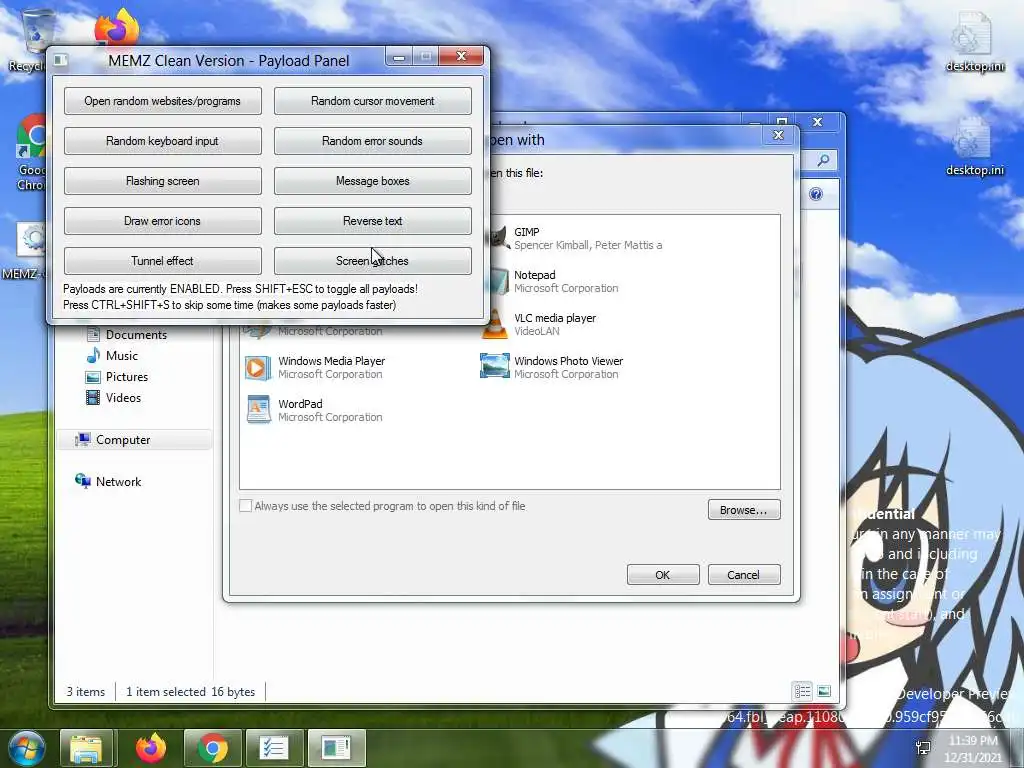Switch Explorer to details view icon

tap(803, 691)
